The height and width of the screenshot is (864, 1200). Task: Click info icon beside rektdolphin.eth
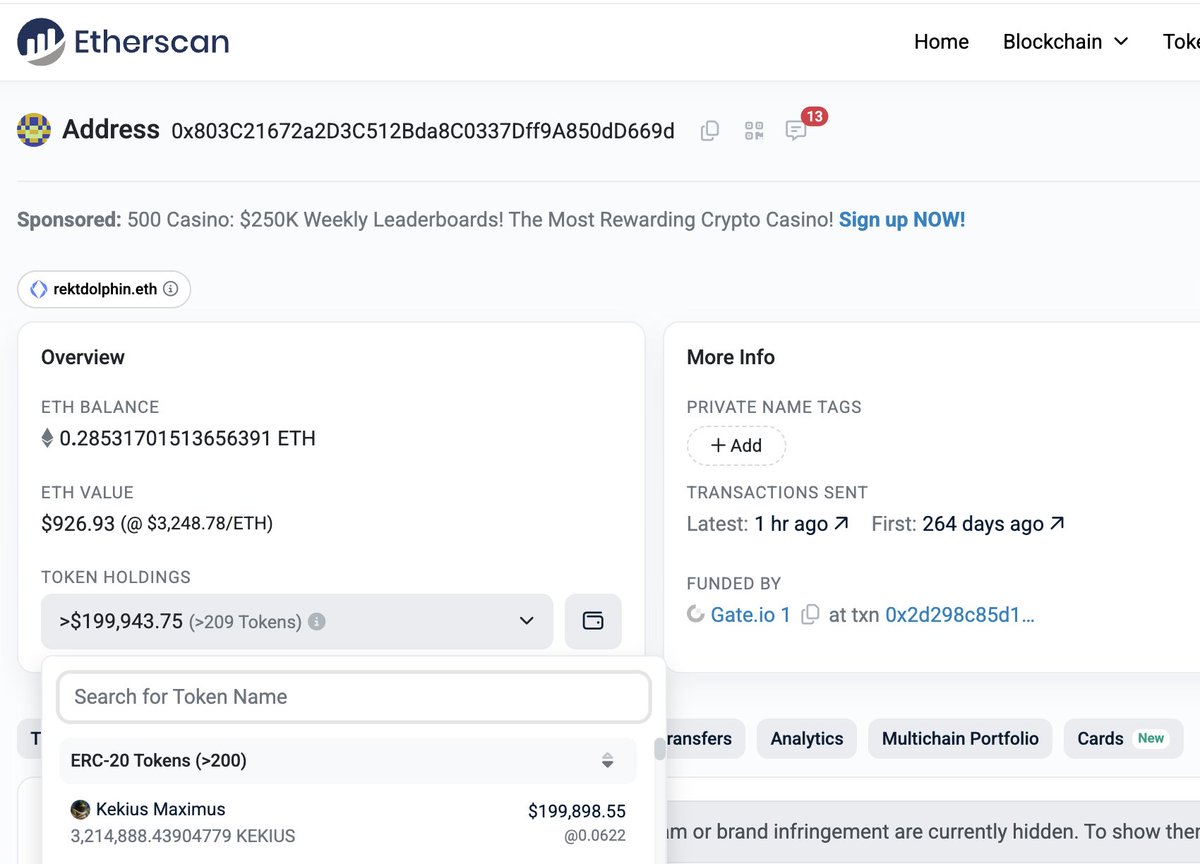[x=170, y=289]
